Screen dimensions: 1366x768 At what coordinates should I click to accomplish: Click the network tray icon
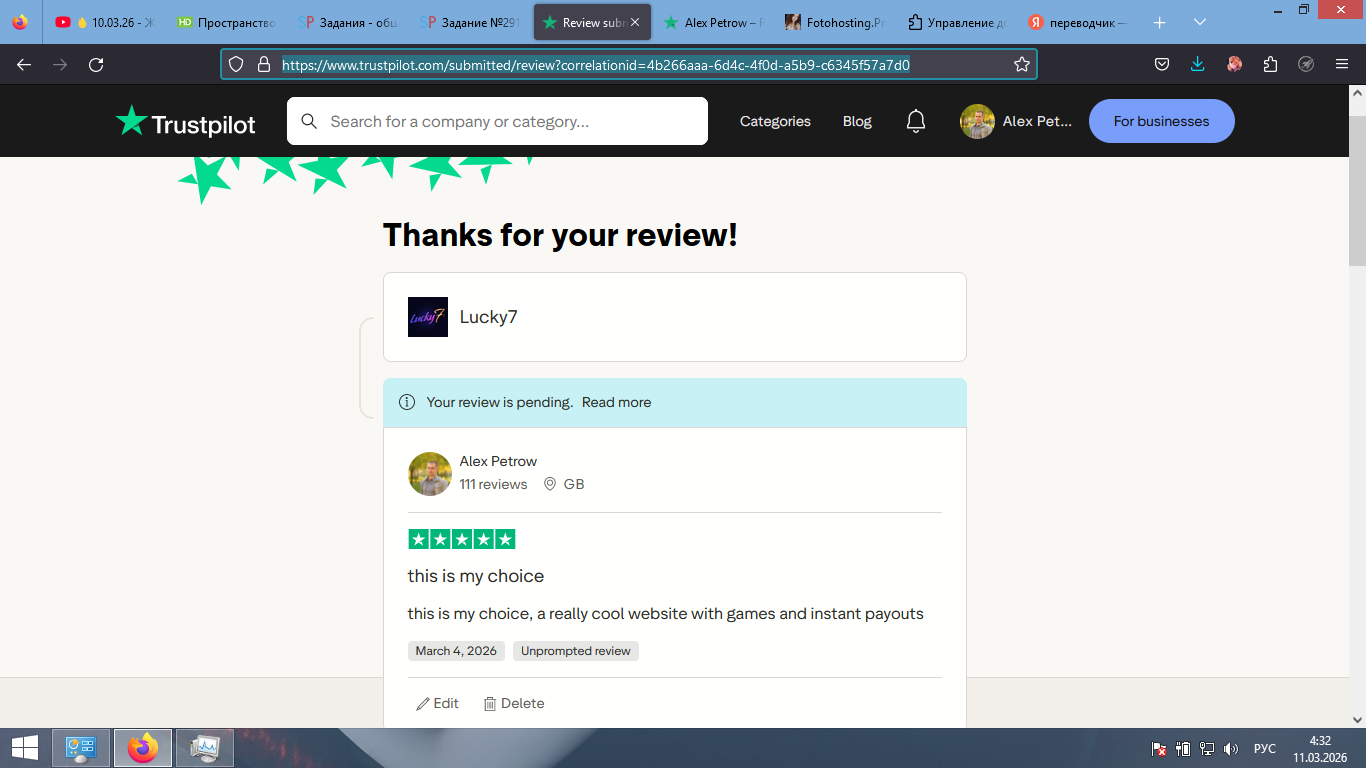[x=1207, y=748]
